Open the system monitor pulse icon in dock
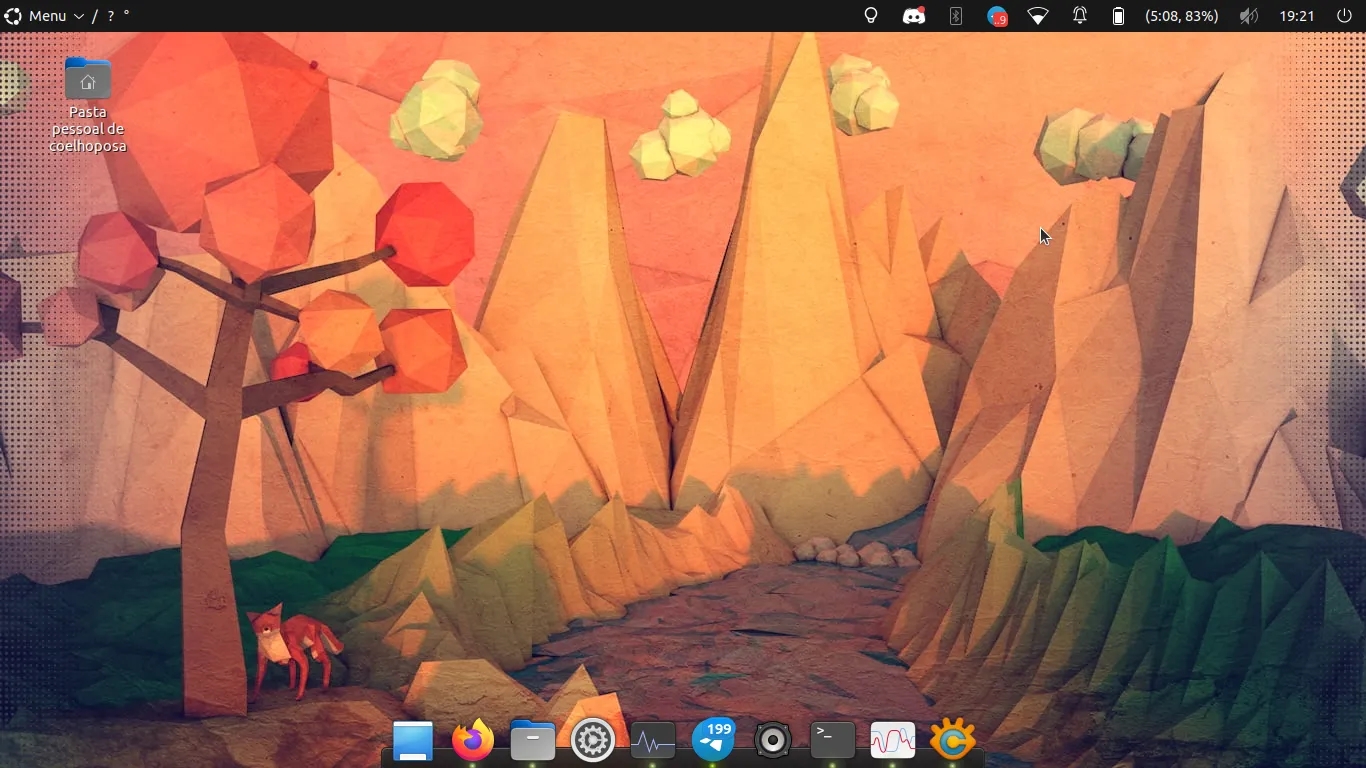The image size is (1366, 768). (x=653, y=741)
